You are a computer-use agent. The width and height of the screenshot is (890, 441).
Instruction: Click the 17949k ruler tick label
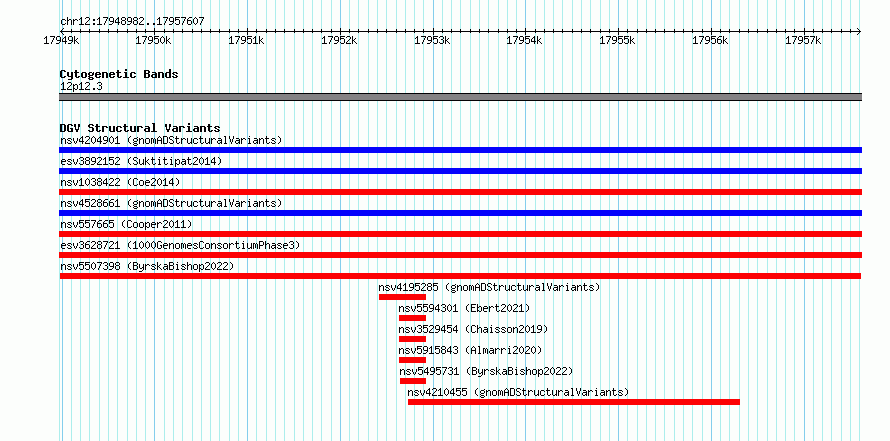pyautogui.click(x=61, y=41)
